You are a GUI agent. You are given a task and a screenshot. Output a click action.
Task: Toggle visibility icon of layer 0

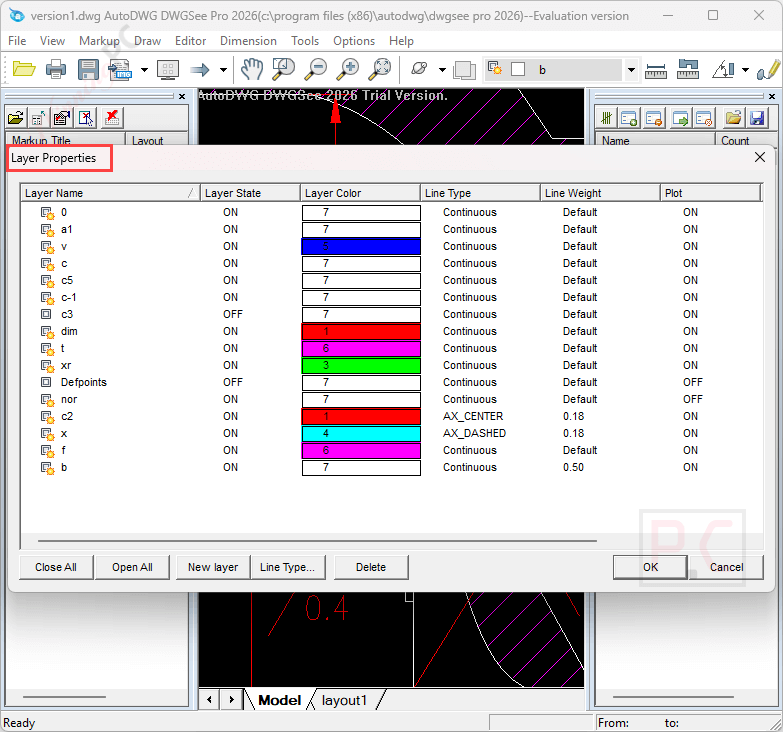coord(47,213)
